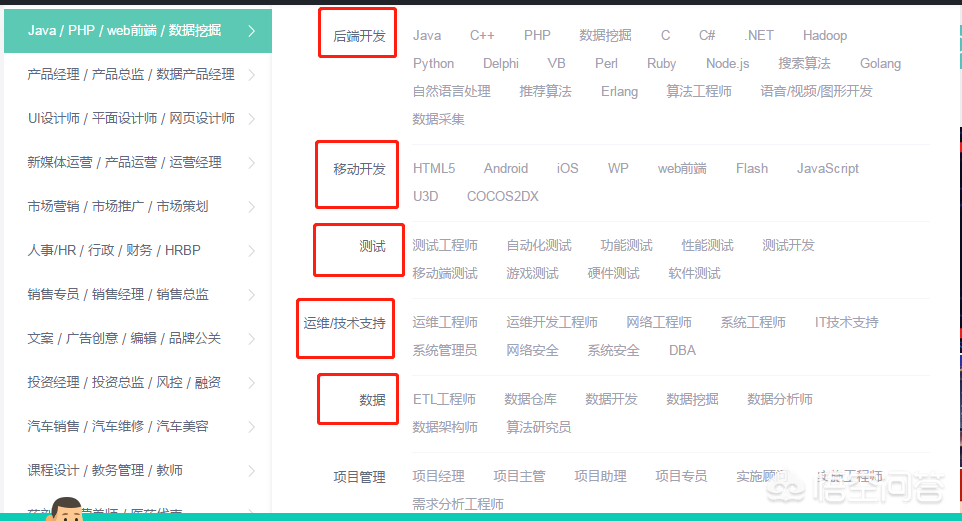
Task: Choose the PHP job link
Action: [x=537, y=36]
